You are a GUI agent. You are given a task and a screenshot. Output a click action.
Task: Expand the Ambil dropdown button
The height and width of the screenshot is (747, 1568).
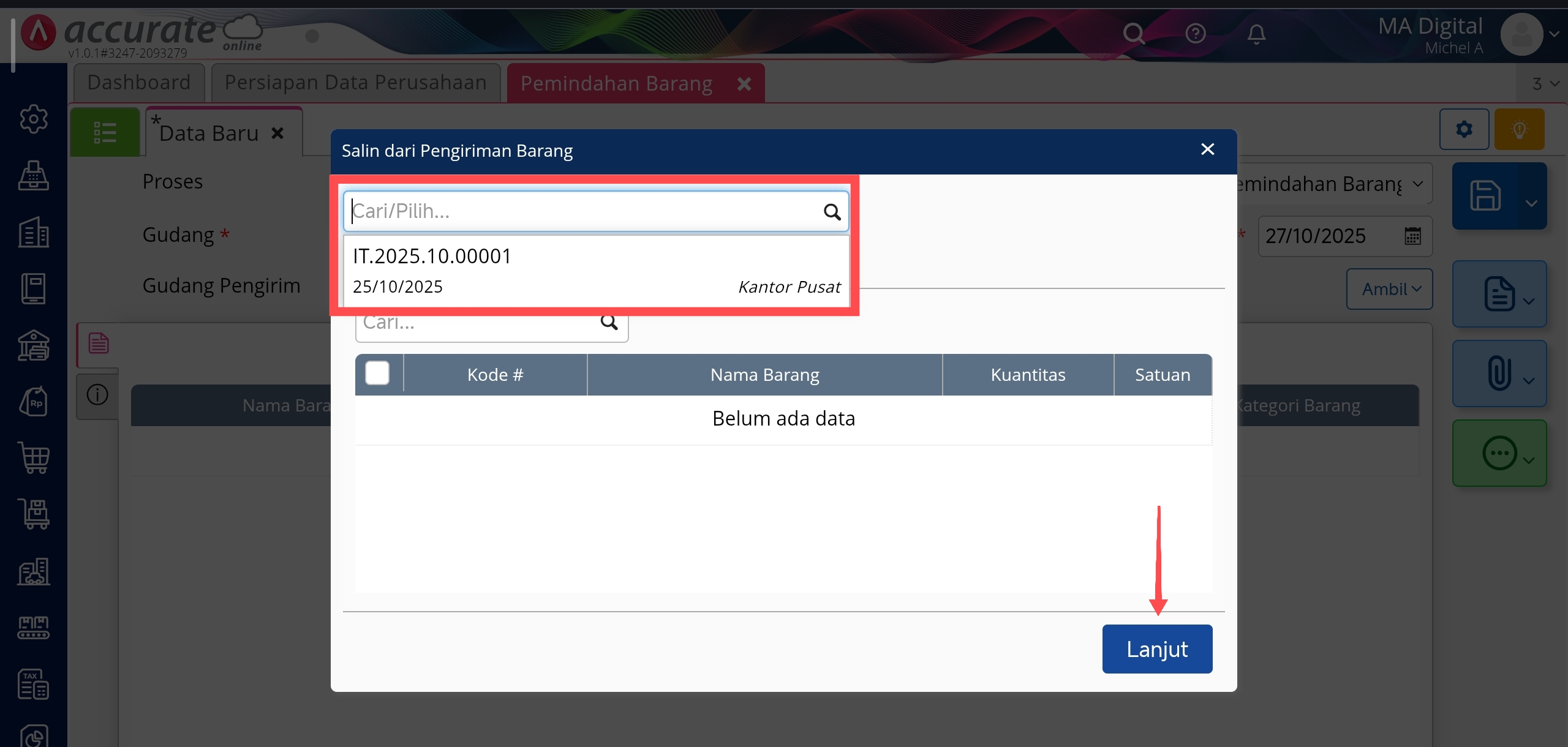coord(1389,289)
